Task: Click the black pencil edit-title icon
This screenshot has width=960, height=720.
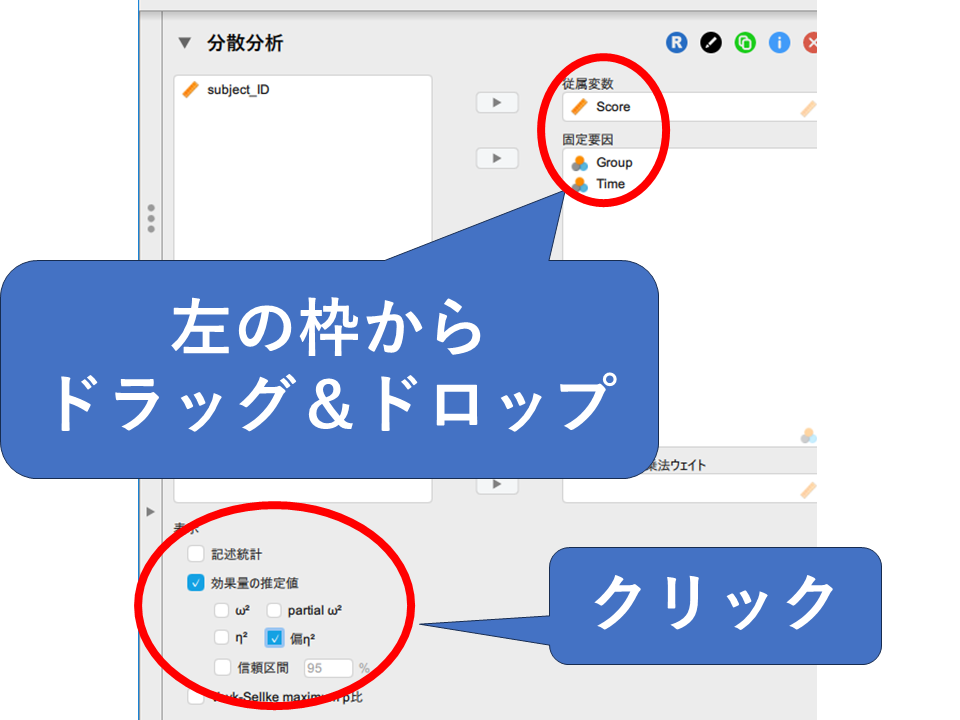Action: pyautogui.click(x=710, y=43)
